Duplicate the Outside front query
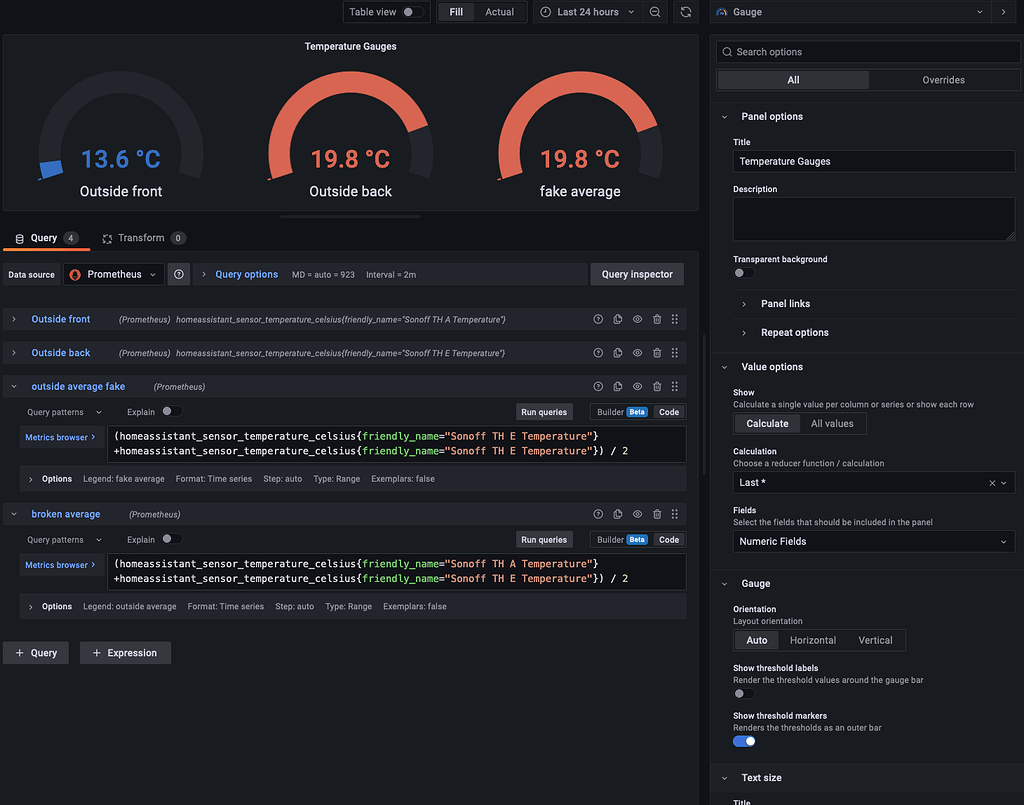Screen dimensions: 1024x805 click(x=617, y=318)
